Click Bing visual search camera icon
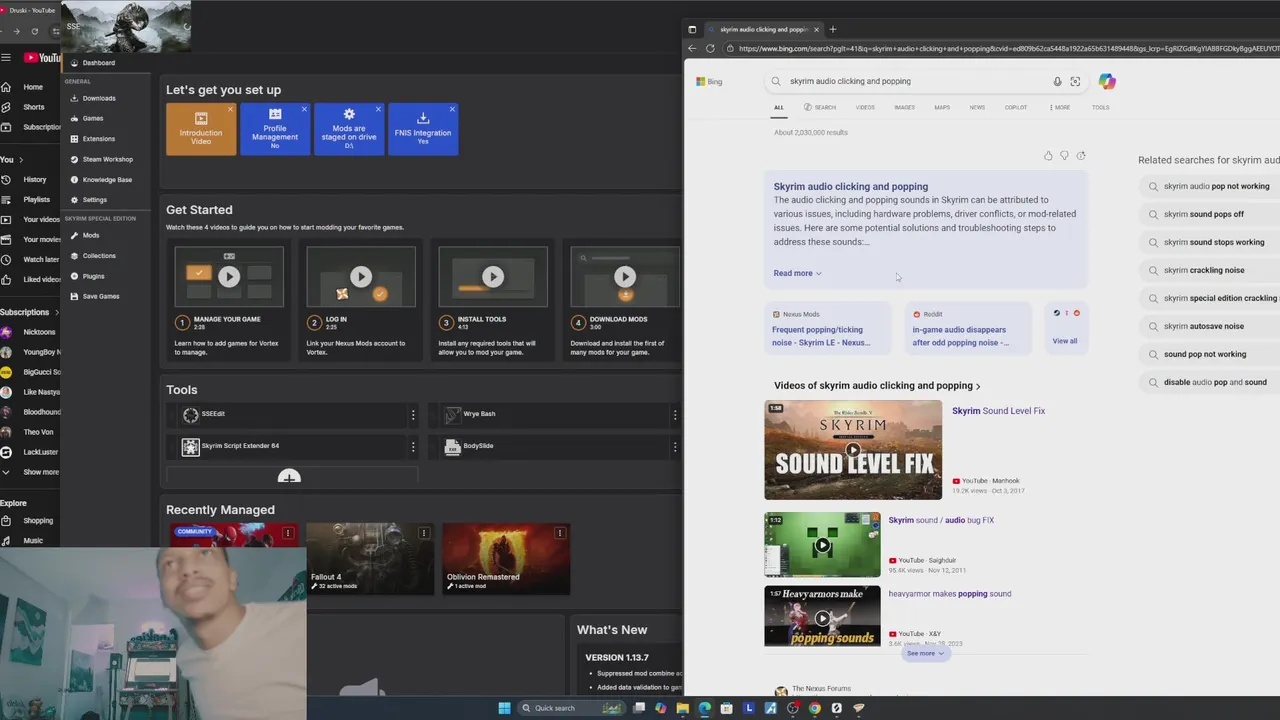Image resolution: width=1280 pixels, height=720 pixels. [x=1075, y=81]
